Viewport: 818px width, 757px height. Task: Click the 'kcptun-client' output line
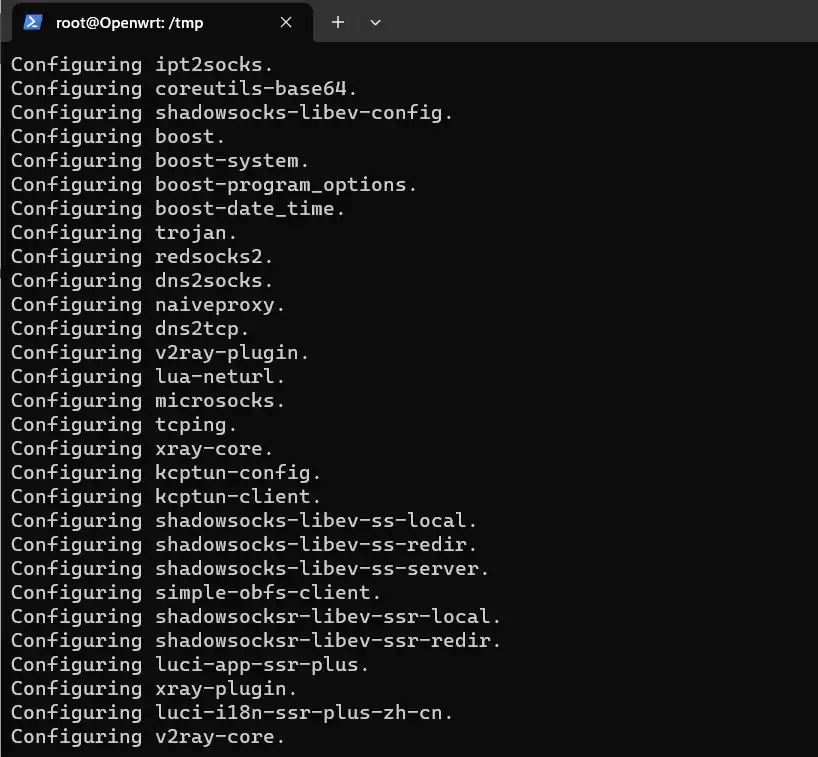[x=166, y=497]
